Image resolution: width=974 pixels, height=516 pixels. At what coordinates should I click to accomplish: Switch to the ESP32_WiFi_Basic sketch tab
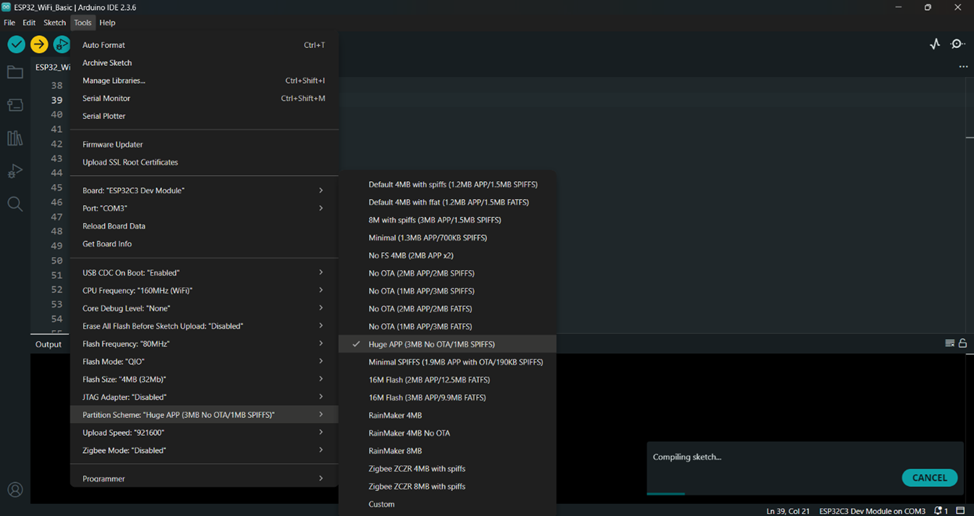click(52, 67)
